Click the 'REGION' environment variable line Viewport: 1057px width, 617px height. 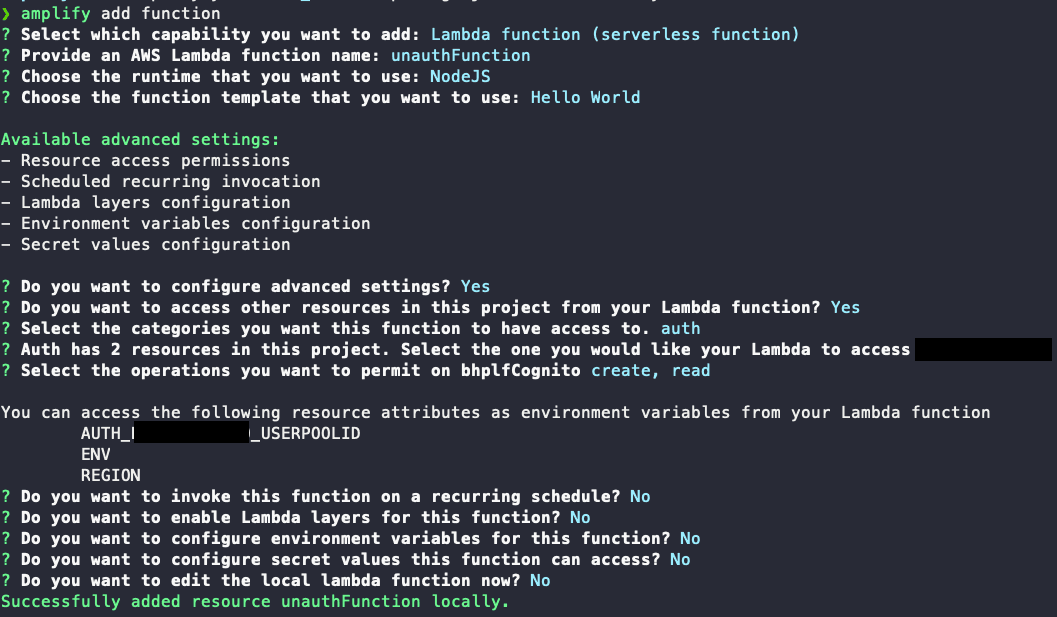(110, 475)
